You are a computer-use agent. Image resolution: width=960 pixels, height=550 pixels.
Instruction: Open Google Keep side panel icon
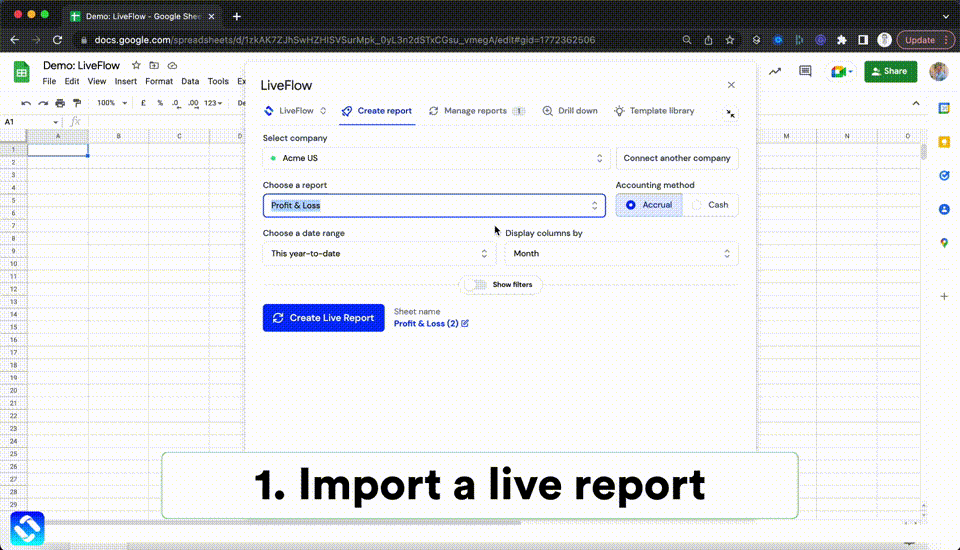tap(944, 142)
